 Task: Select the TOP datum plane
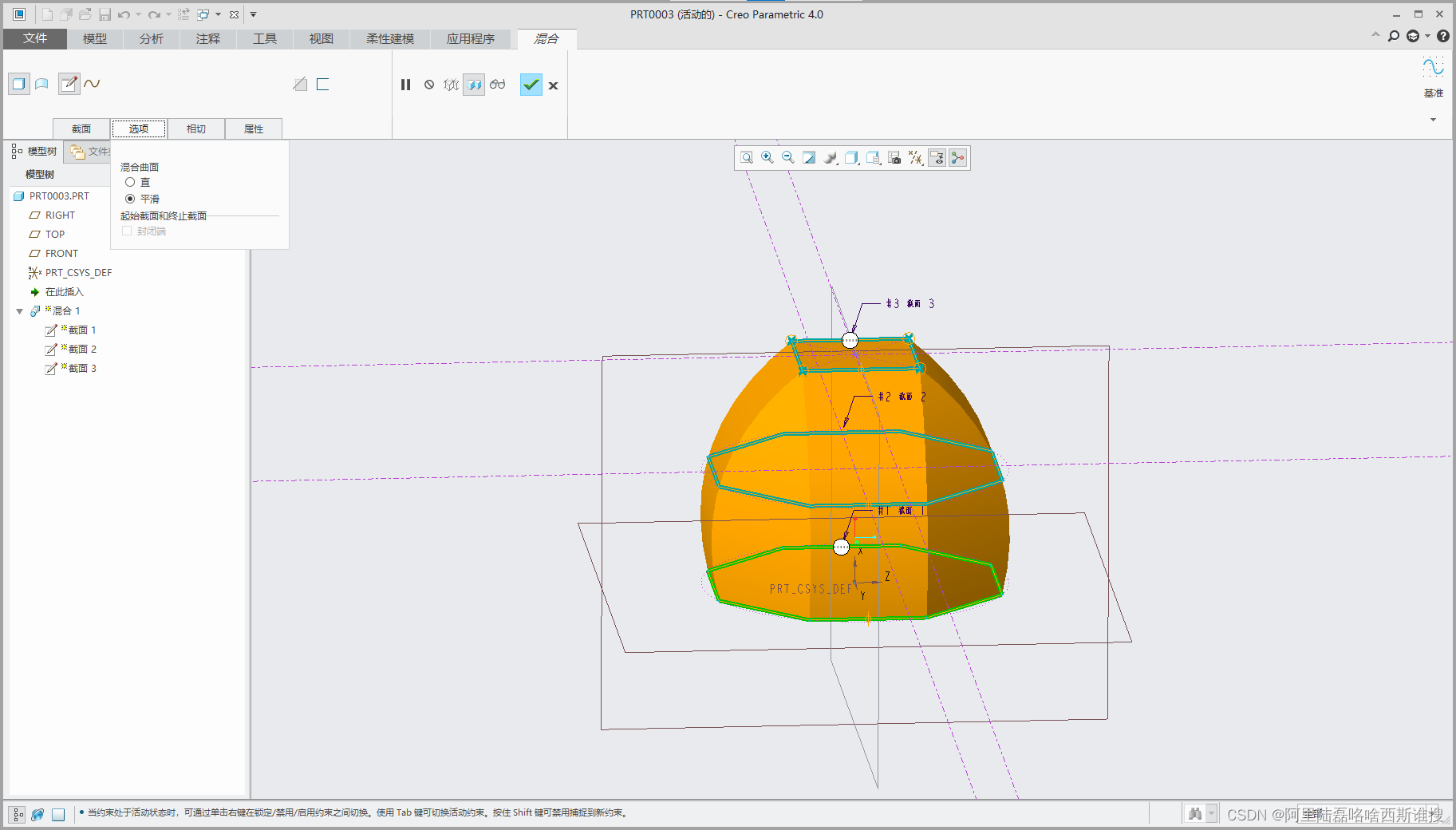click(x=54, y=234)
